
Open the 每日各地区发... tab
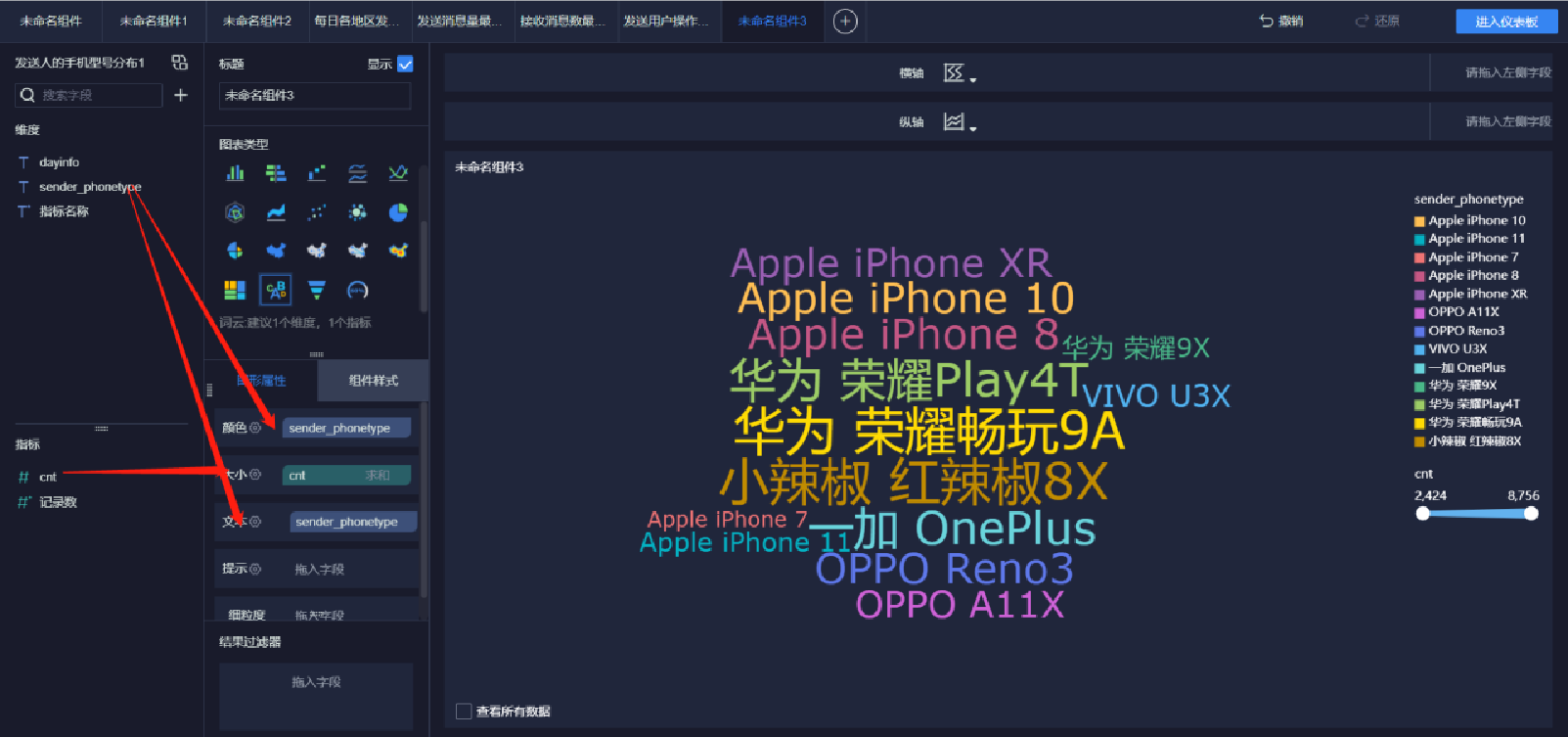(359, 21)
